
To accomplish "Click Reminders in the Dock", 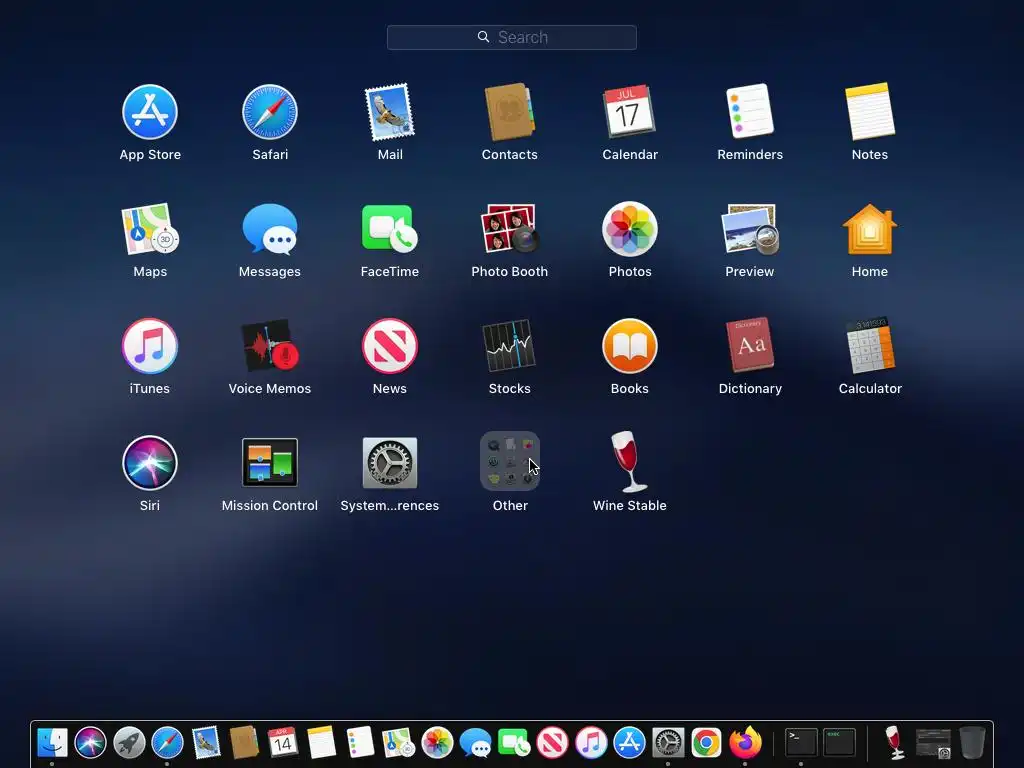I will coord(360,743).
